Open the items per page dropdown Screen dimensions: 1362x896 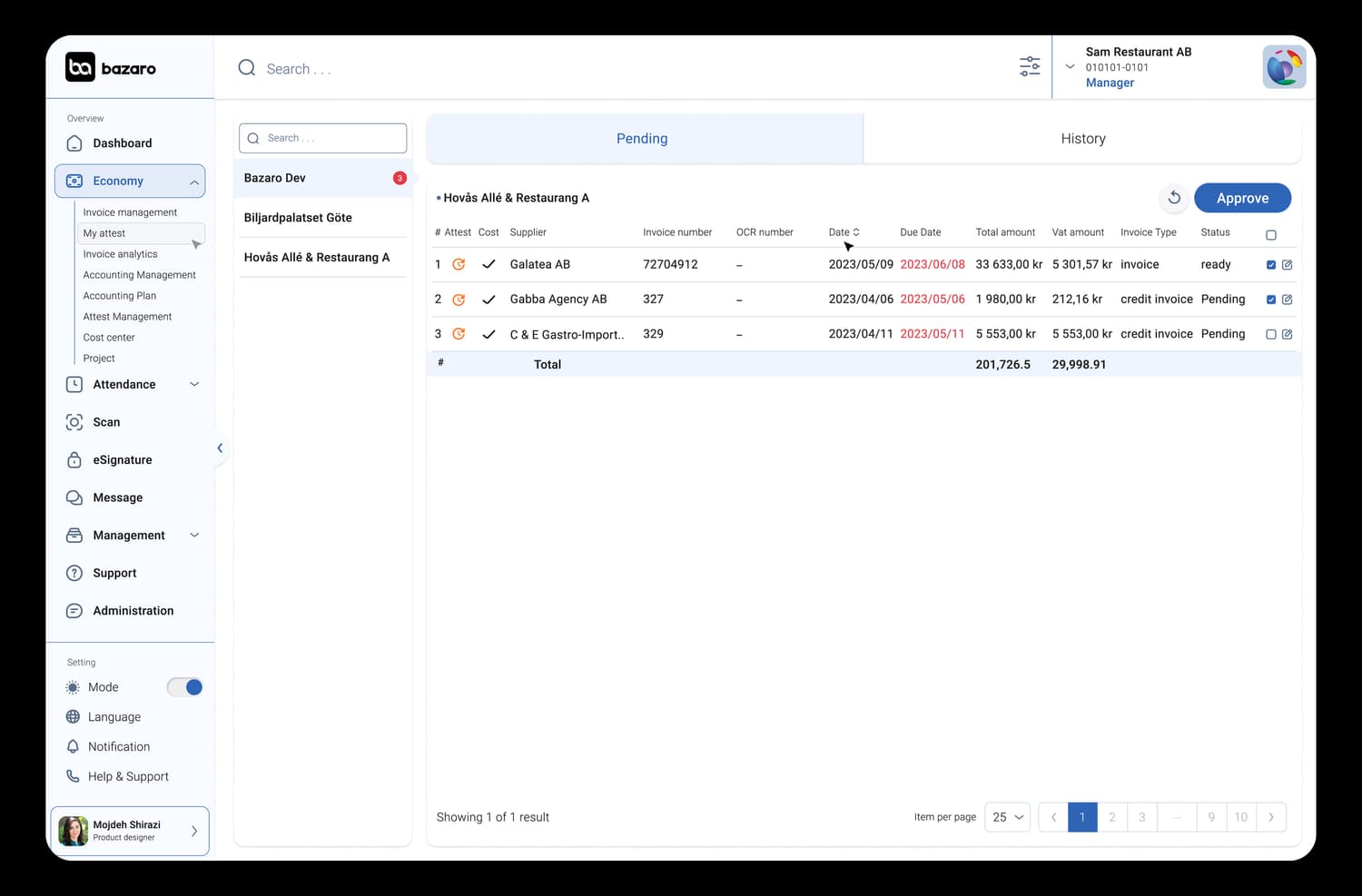pyautogui.click(x=1007, y=817)
